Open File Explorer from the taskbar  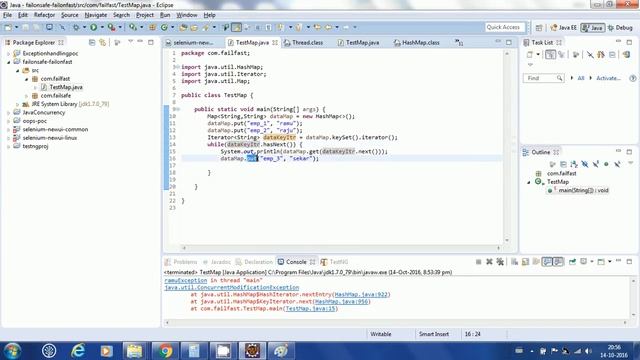[134, 351]
